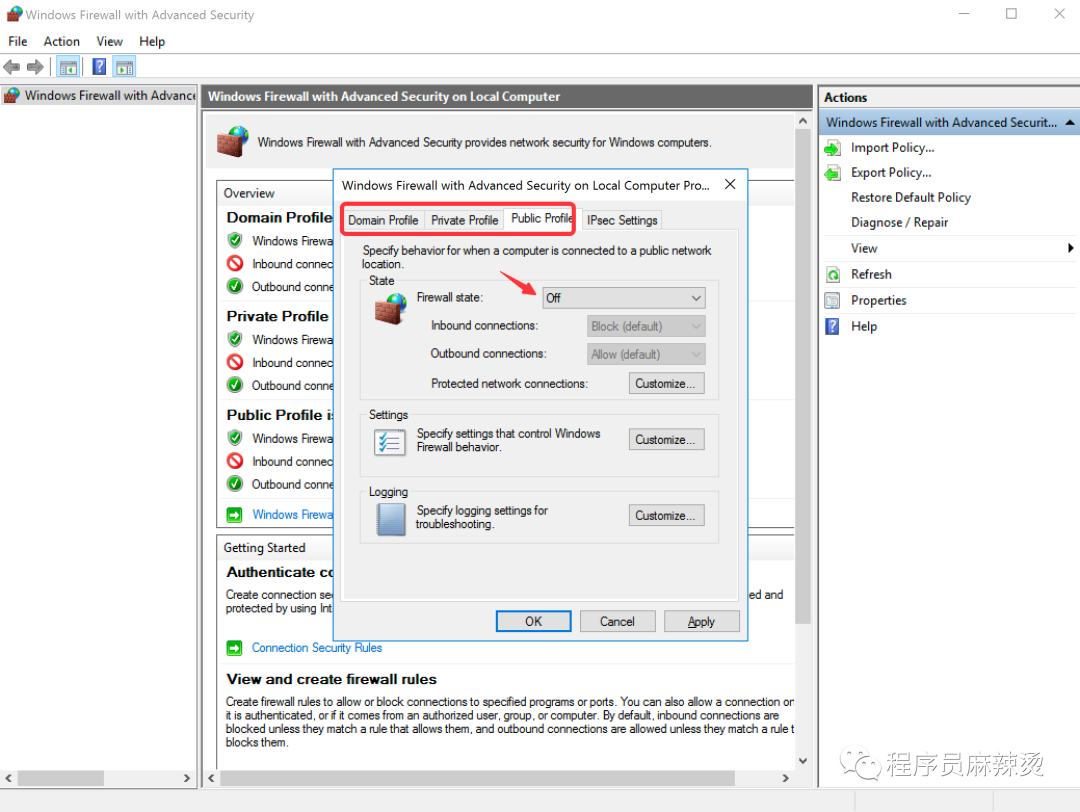Image resolution: width=1080 pixels, height=812 pixels.
Task: Click the blue Help toolbar icon
Action: (x=99, y=67)
